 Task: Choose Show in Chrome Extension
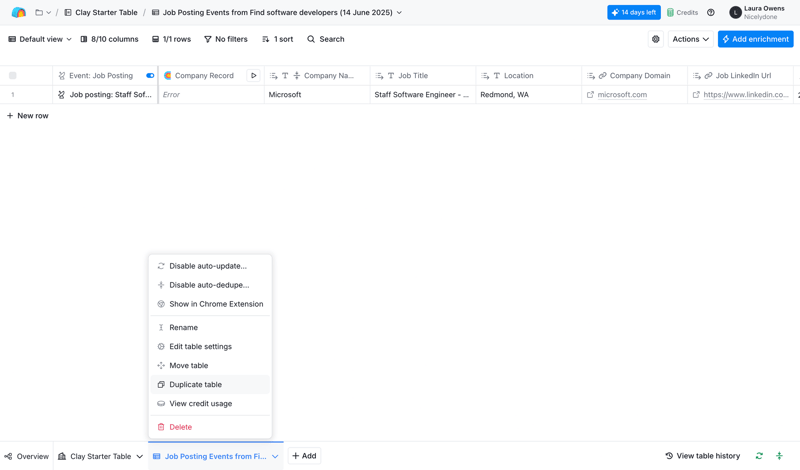coord(210,304)
